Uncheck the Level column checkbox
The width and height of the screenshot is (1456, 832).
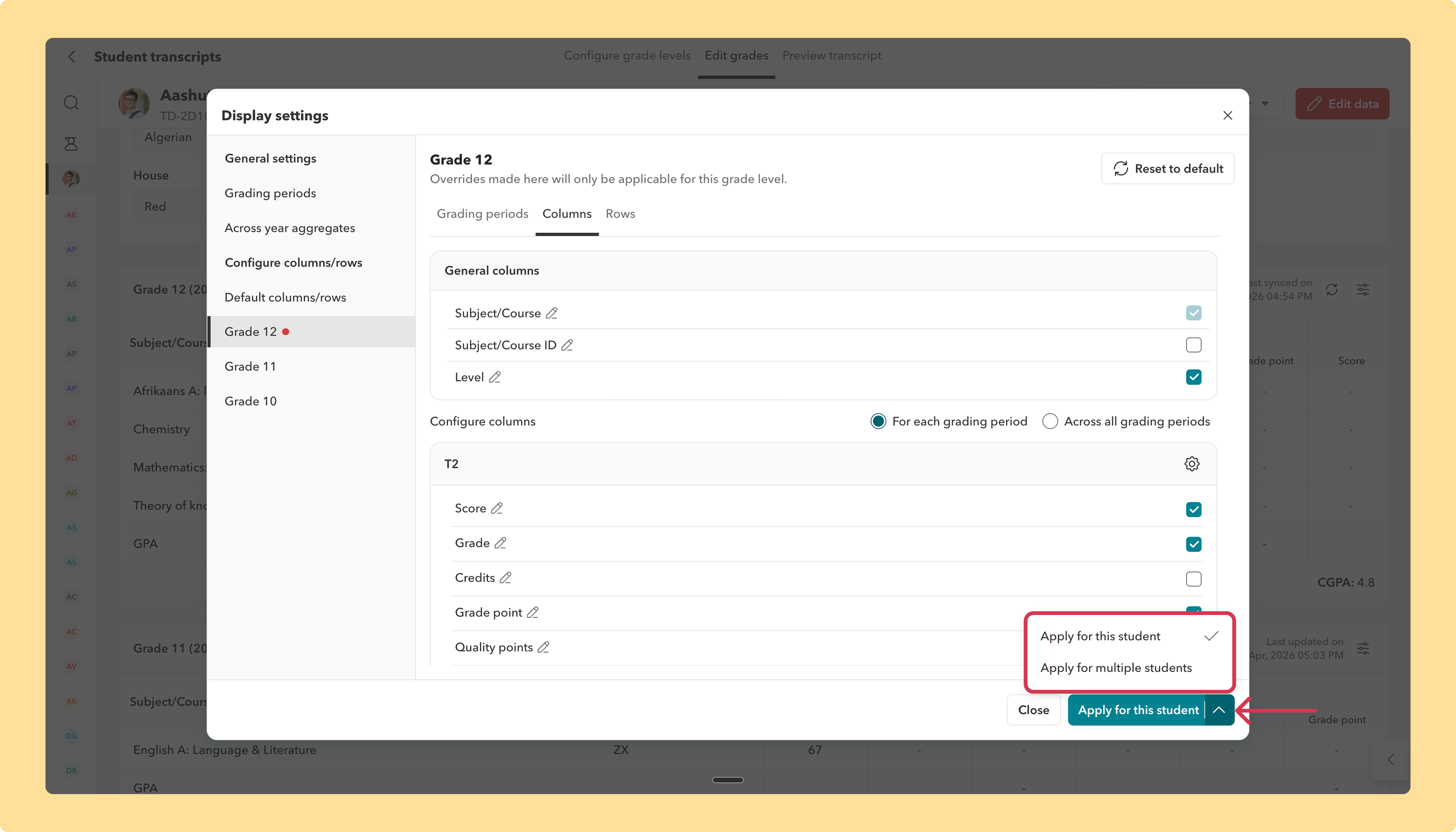coord(1193,377)
